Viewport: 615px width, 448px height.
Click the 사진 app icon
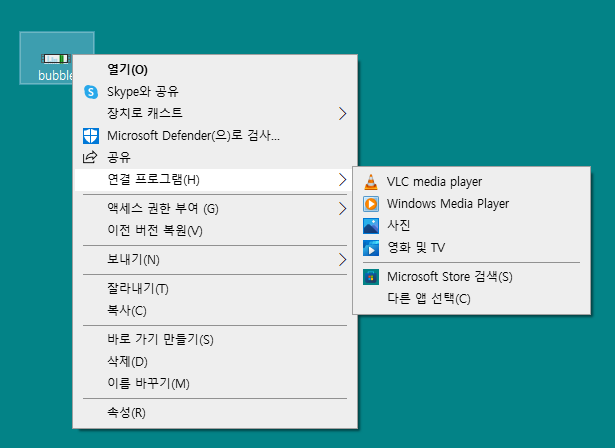[x=371, y=226]
